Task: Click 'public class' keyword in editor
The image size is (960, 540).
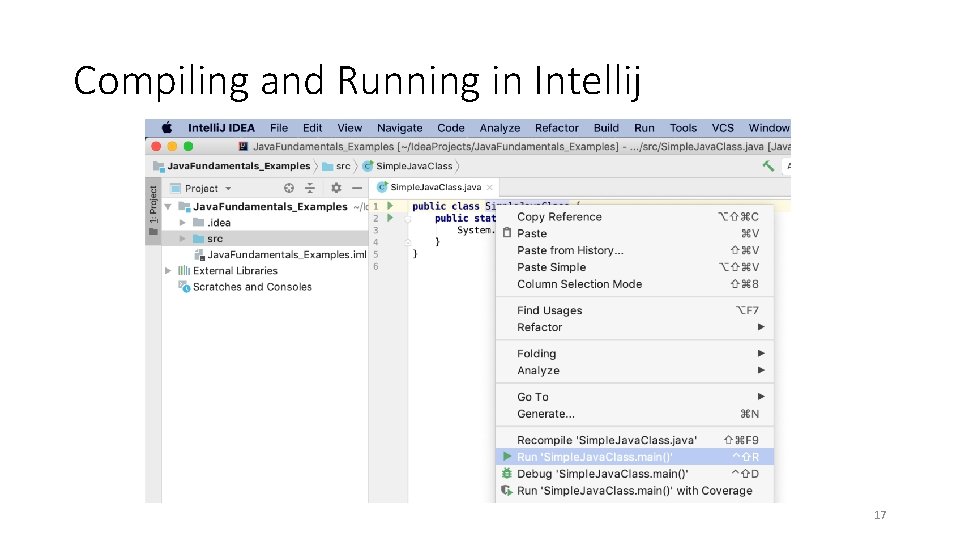Action: [446, 206]
